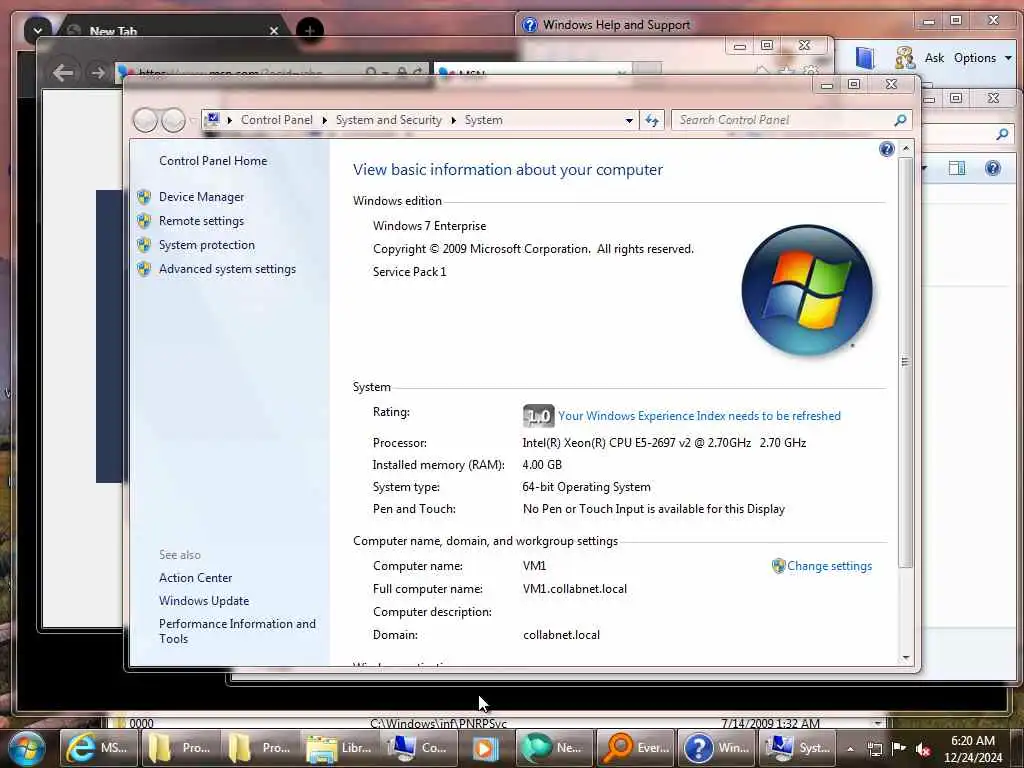Open Windows Media Player taskbar icon
Image resolution: width=1024 pixels, height=768 pixels.
click(x=485, y=748)
